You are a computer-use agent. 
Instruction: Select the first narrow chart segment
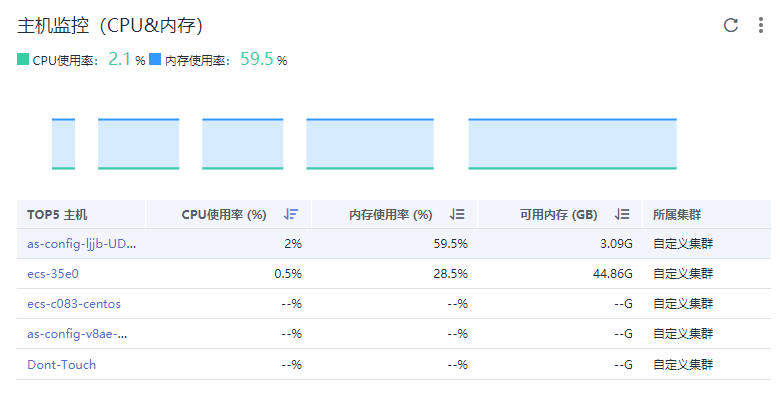point(63,144)
